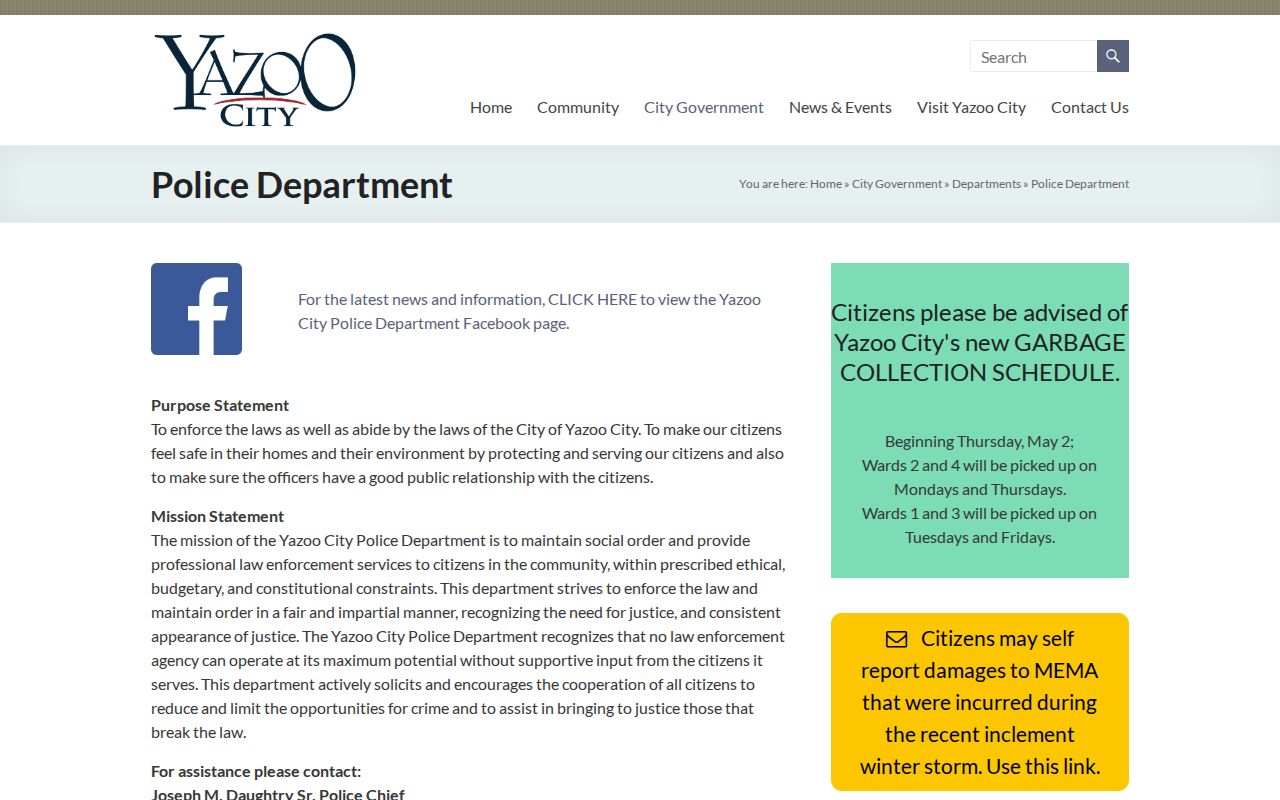Click the Yazoo City logo
This screenshot has width=1280, height=800.
coord(255,80)
